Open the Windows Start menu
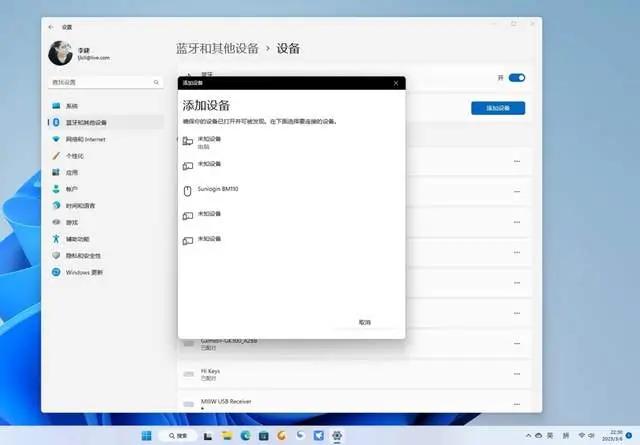The image size is (640, 445). tap(147, 436)
